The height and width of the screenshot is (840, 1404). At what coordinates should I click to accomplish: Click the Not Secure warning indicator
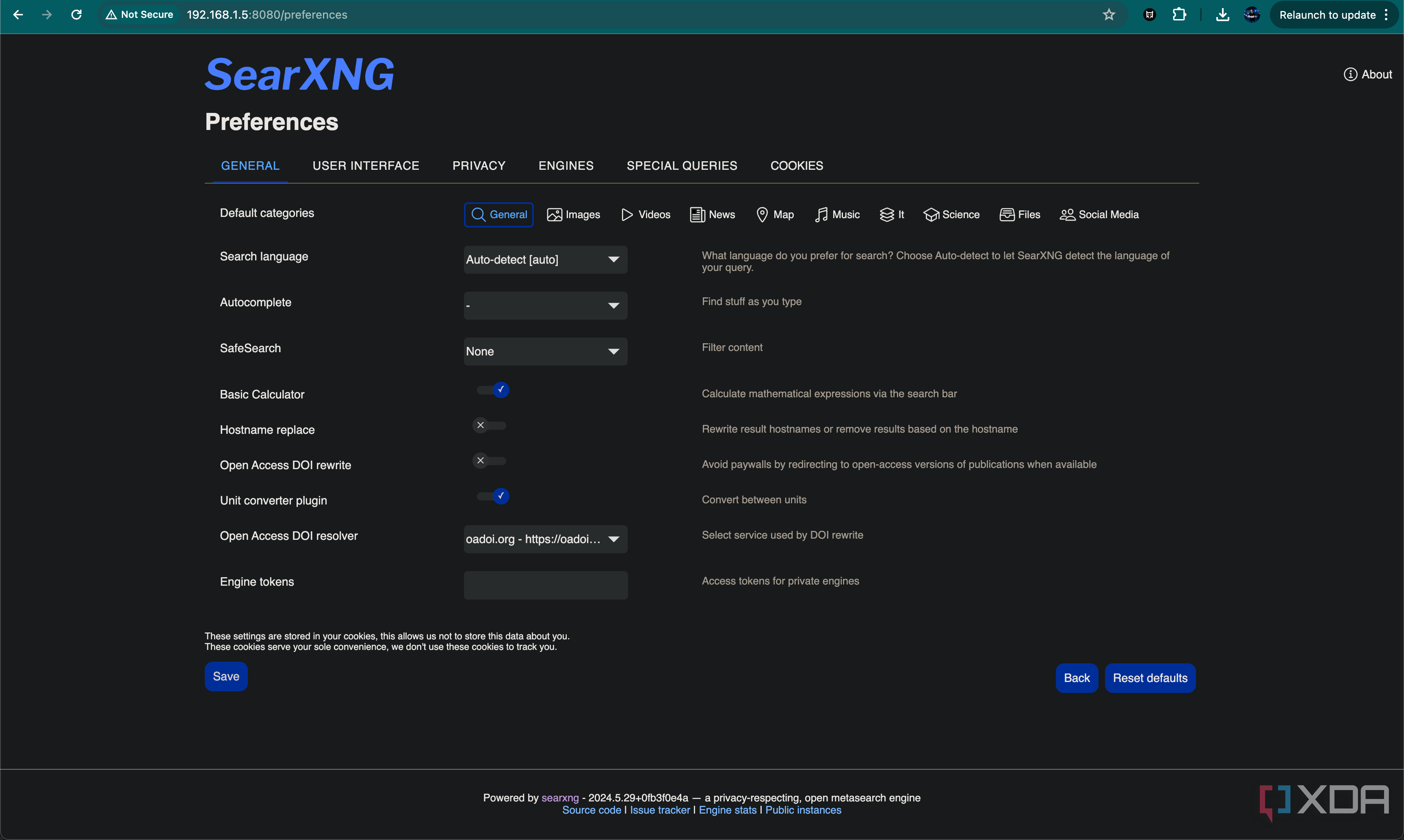point(139,15)
